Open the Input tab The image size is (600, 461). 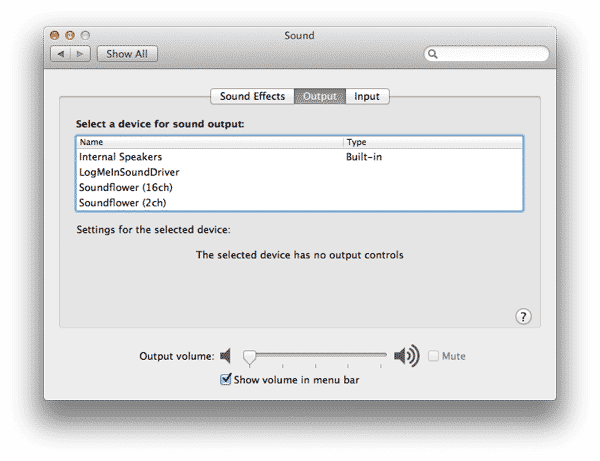click(x=367, y=97)
